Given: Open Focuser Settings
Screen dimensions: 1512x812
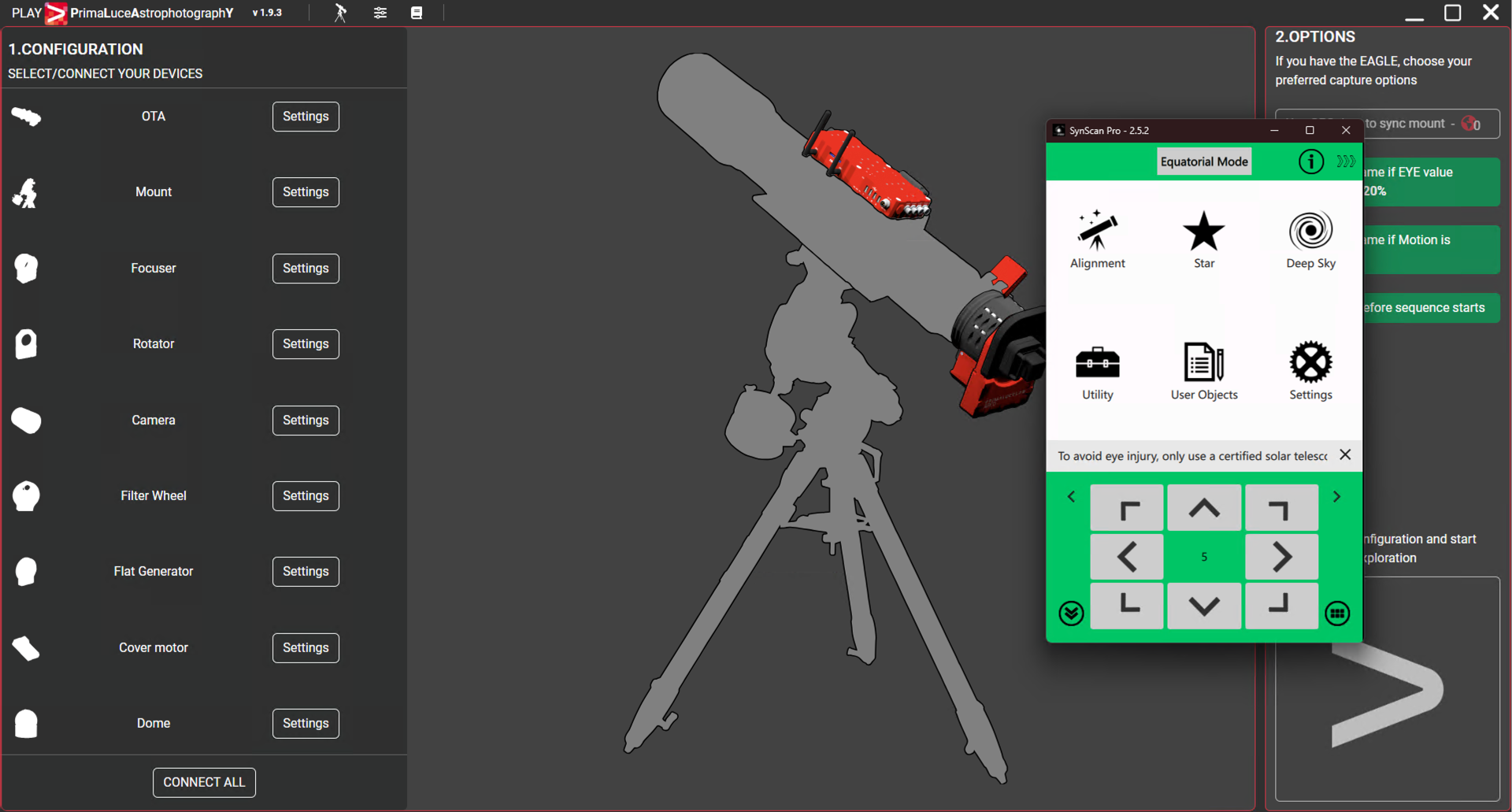Looking at the screenshot, I should (306, 269).
